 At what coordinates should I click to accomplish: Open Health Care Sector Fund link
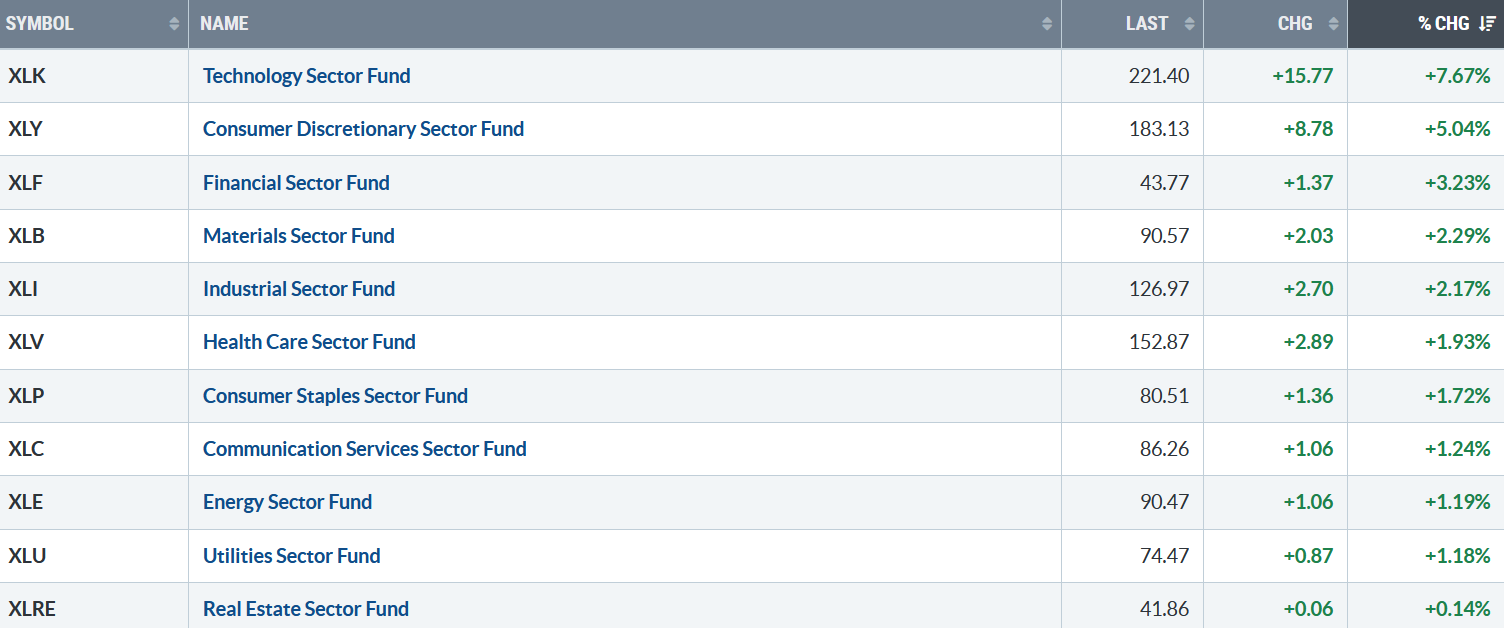[309, 342]
